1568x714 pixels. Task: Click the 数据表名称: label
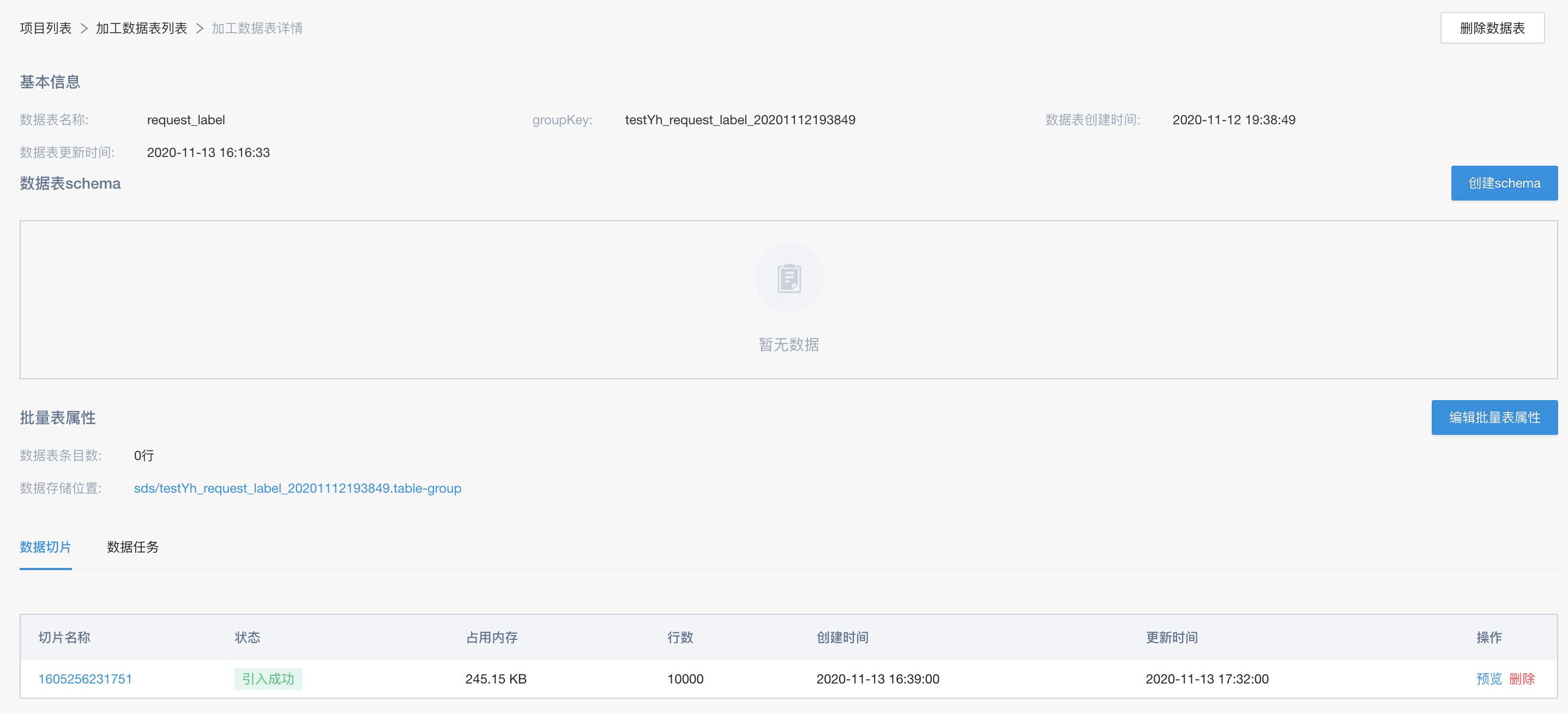pos(53,120)
